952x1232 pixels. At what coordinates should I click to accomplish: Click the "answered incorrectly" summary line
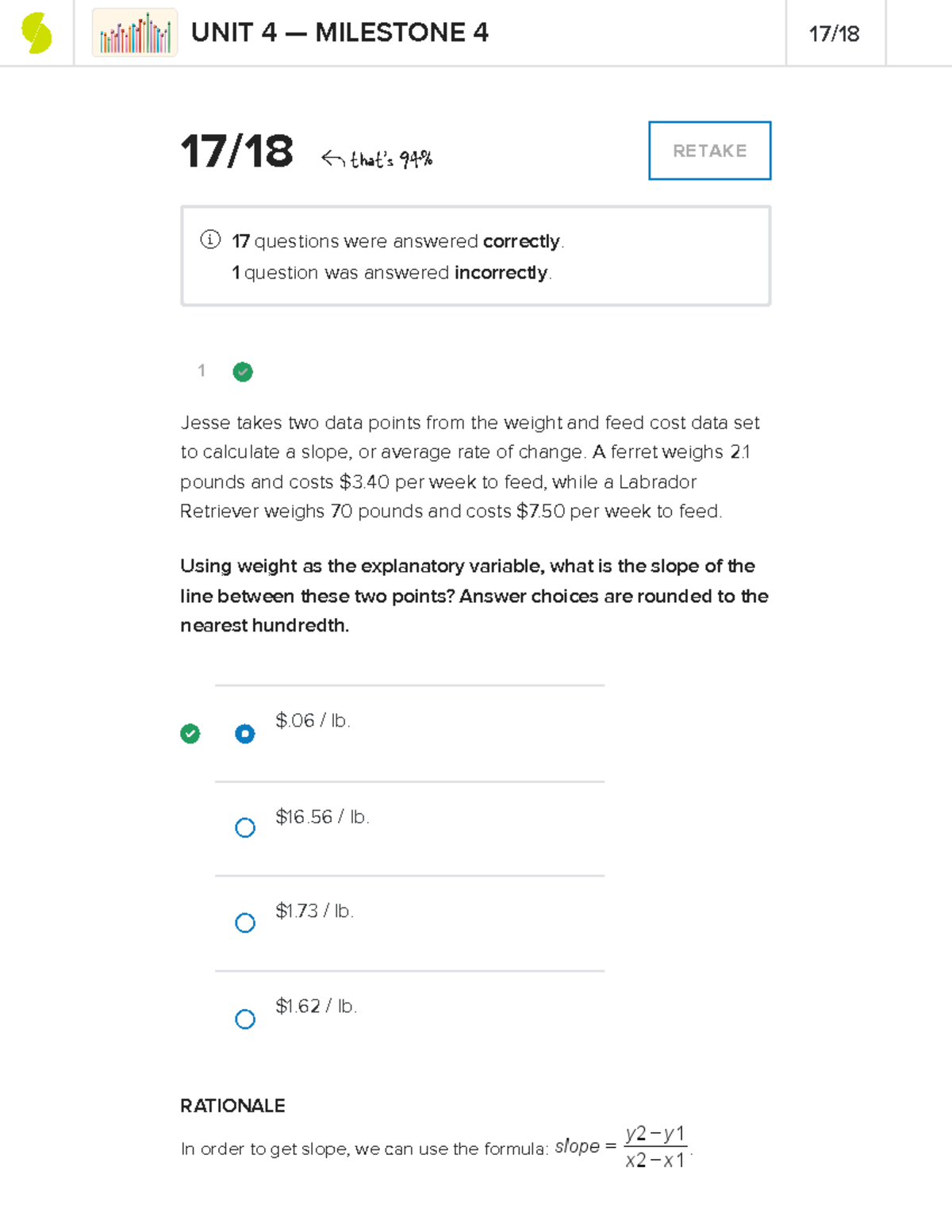(392, 273)
